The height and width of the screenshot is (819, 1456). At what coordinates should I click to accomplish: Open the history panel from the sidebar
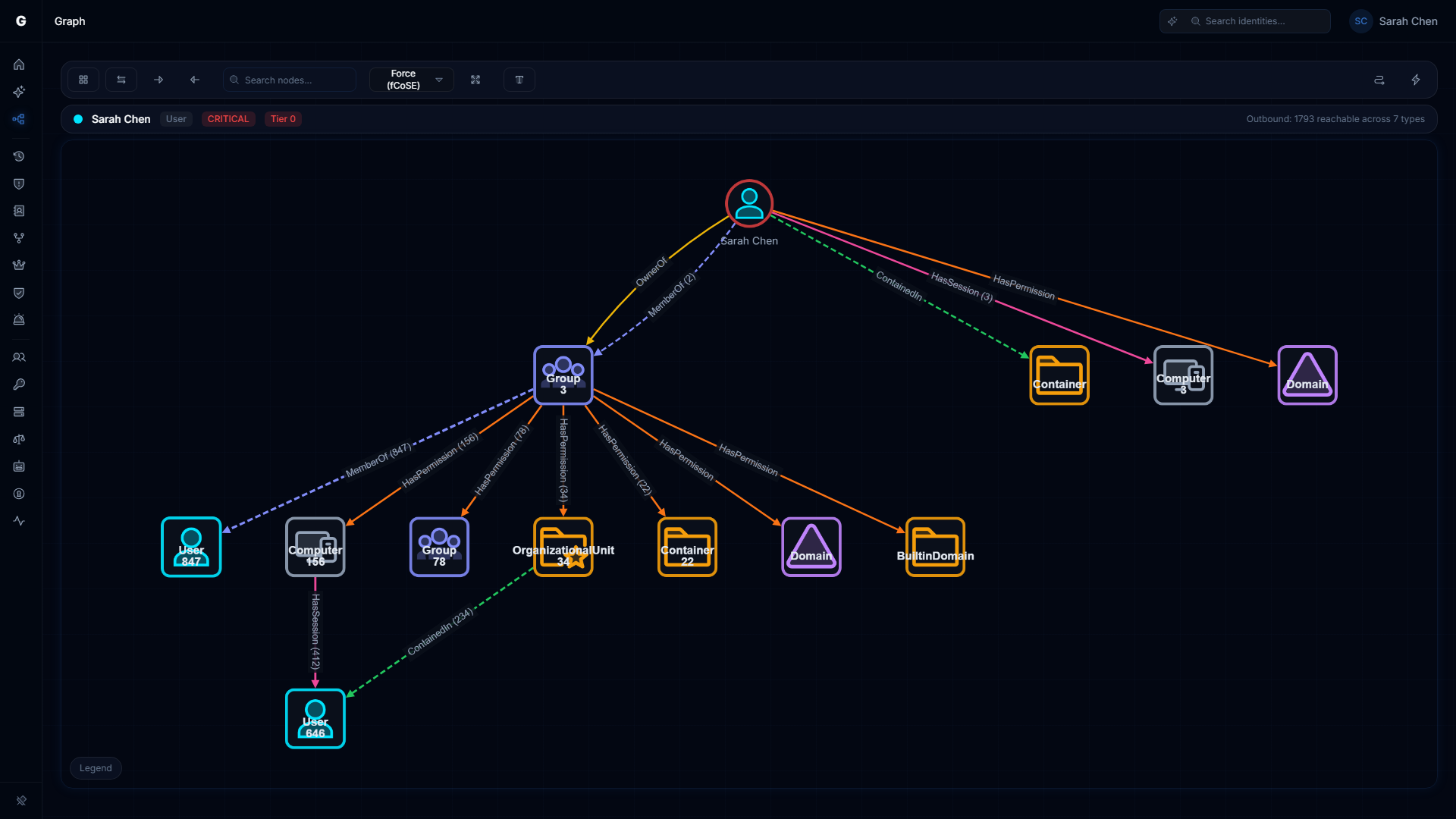[19, 156]
